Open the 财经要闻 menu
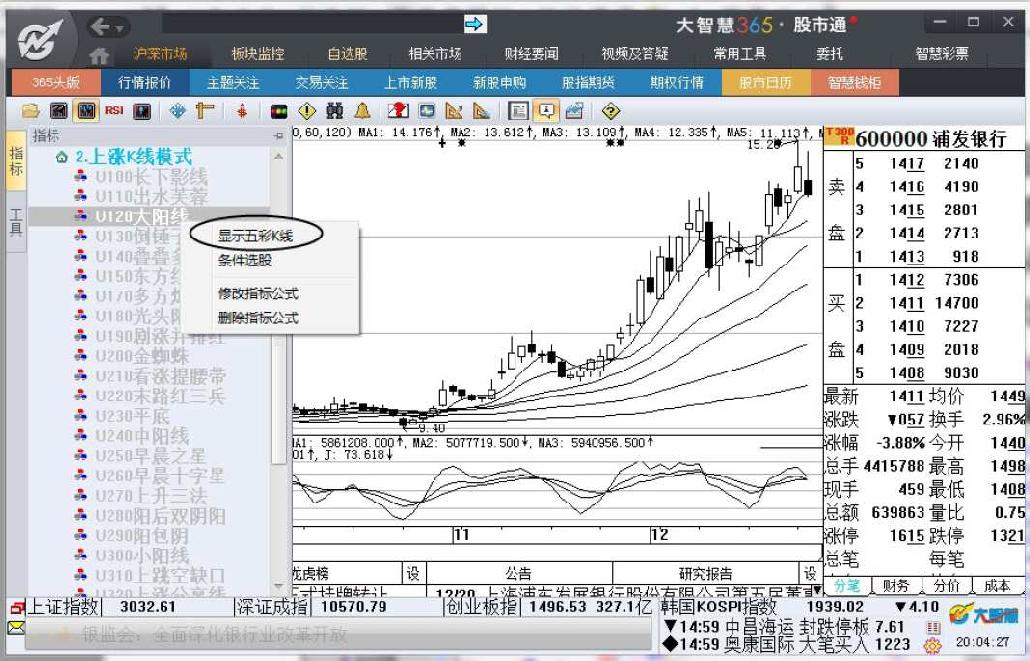The width and height of the screenshot is (1030, 661). click(x=531, y=54)
